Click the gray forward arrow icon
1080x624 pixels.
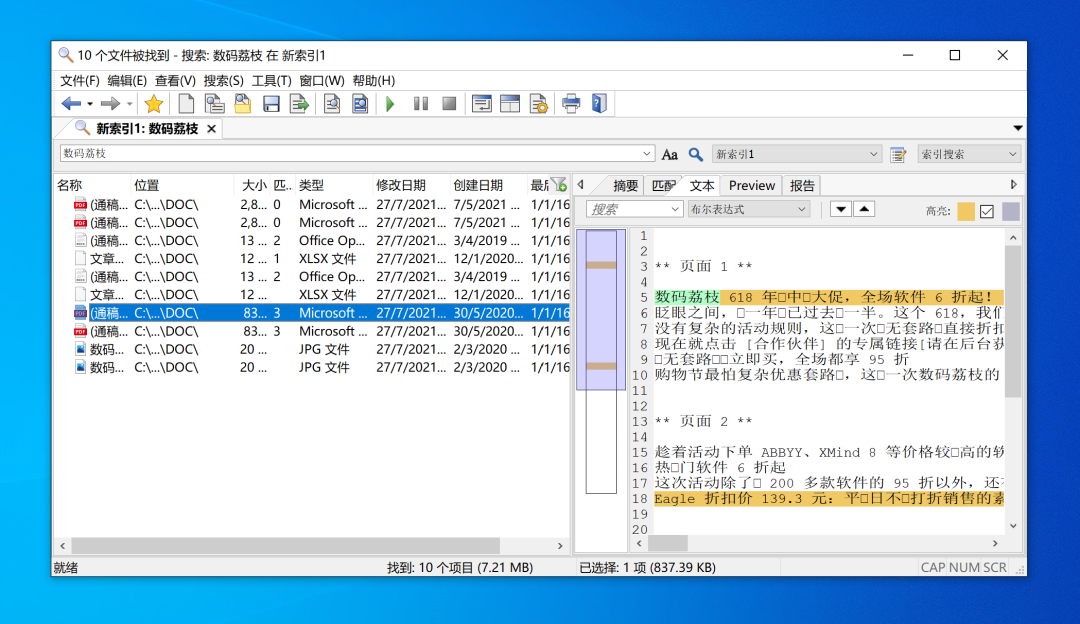[x=110, y=104]
